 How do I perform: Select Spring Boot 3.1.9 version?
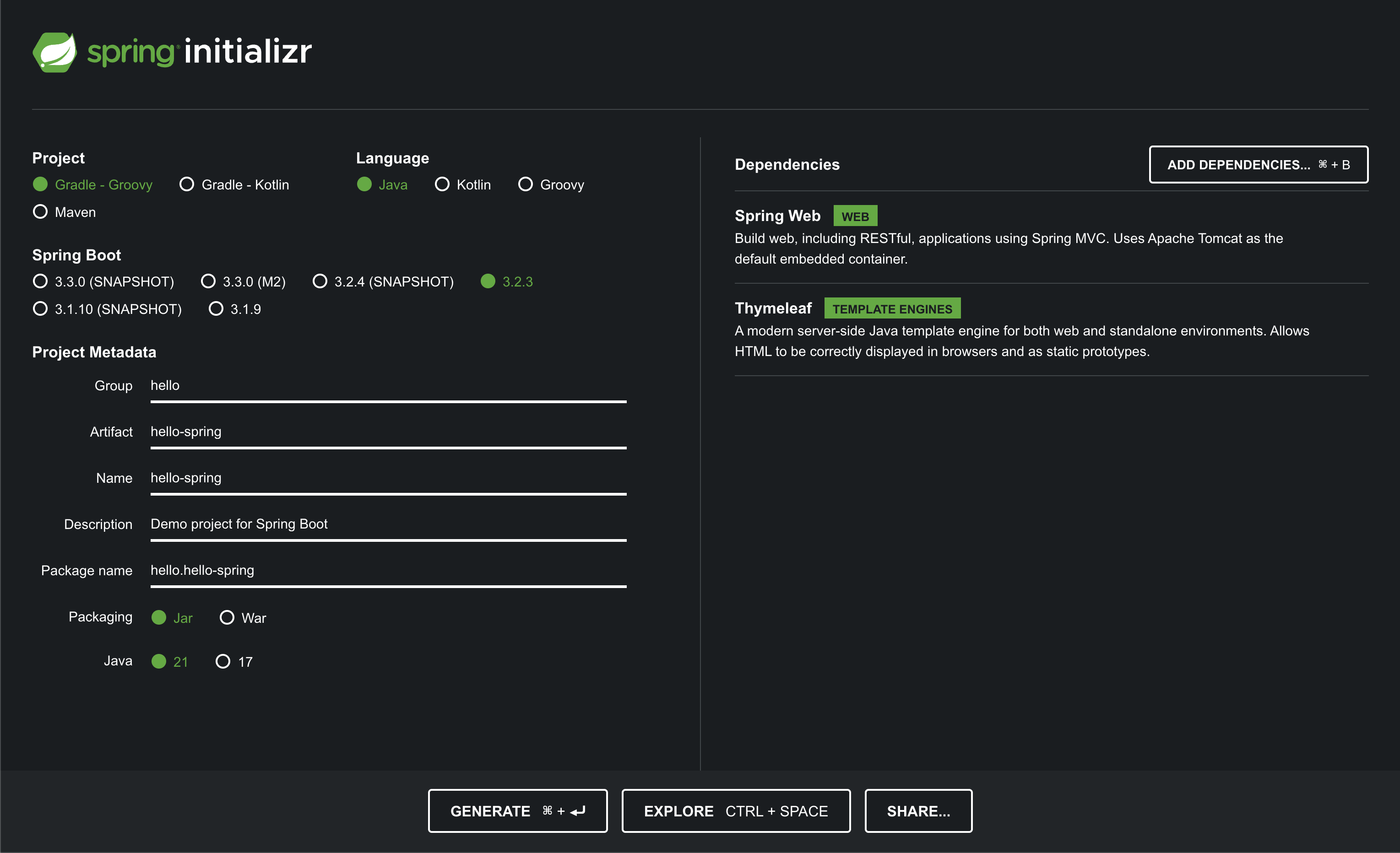coord(216,309)
